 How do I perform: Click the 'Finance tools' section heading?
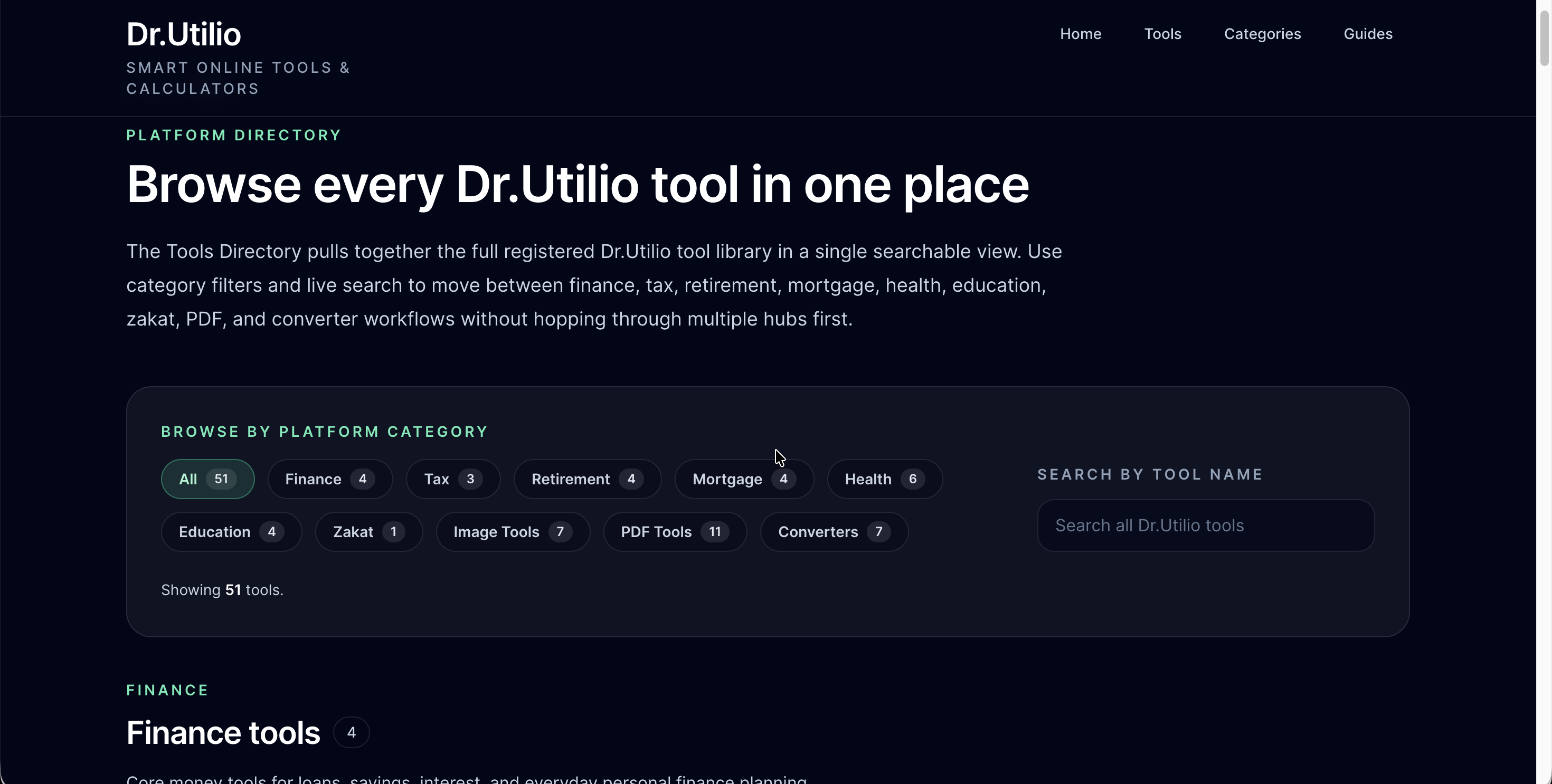[223, 732]
